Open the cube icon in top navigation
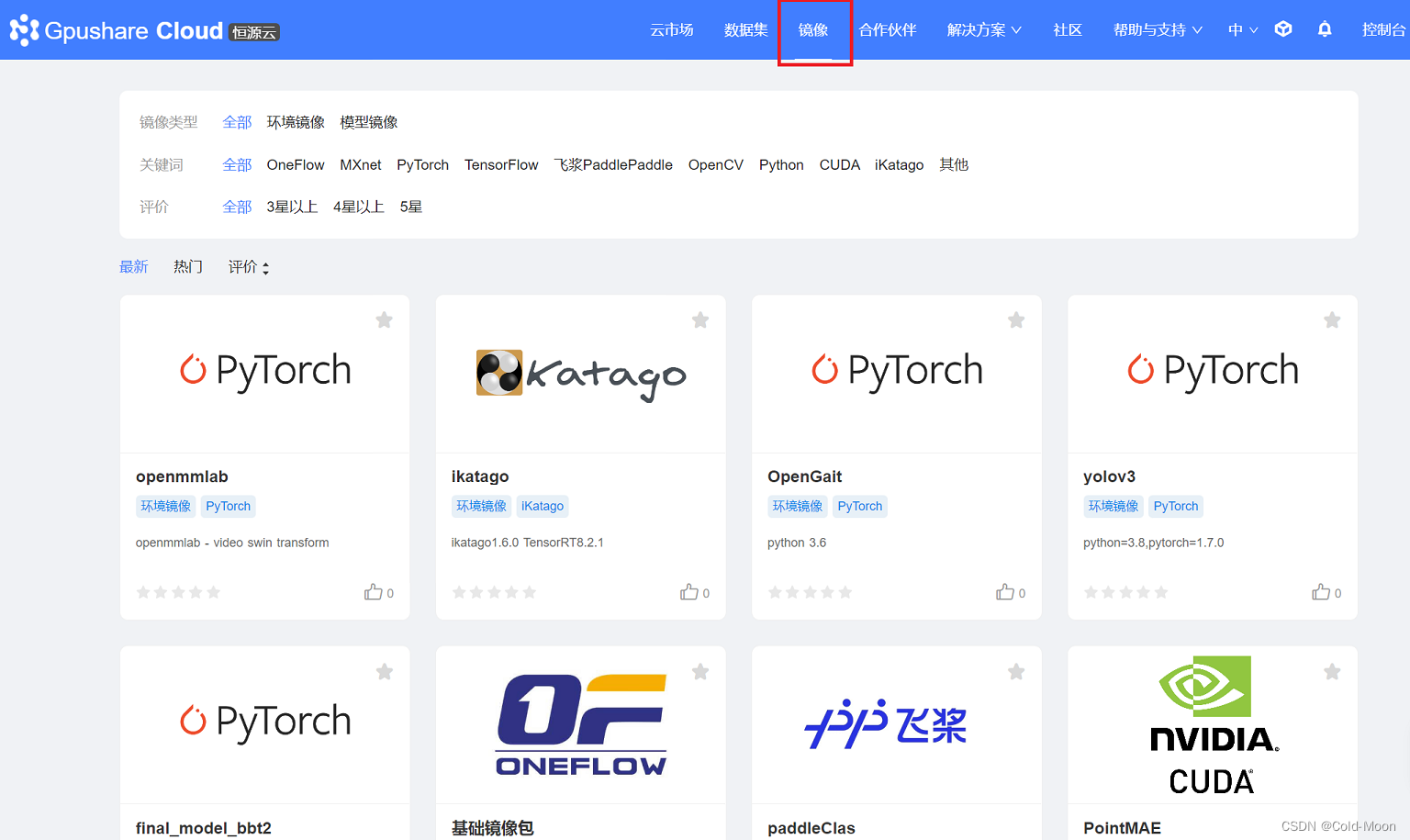1410x840 pixels. 1283,29
